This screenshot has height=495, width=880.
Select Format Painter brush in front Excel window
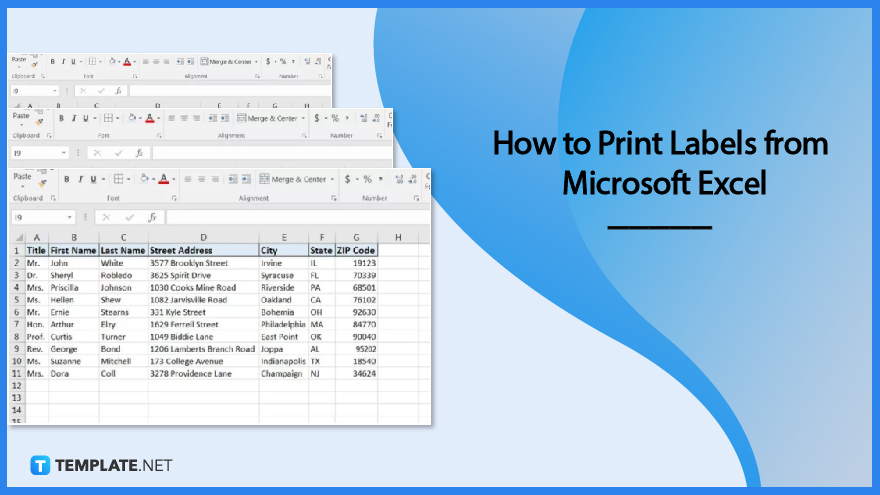pyautogui.click(x=42, y=184)
